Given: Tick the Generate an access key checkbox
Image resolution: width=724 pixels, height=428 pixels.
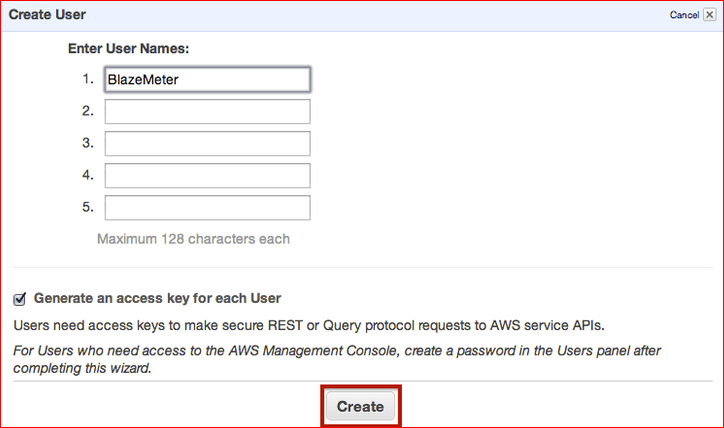Looking at the screenshot, I should point(19,299).
